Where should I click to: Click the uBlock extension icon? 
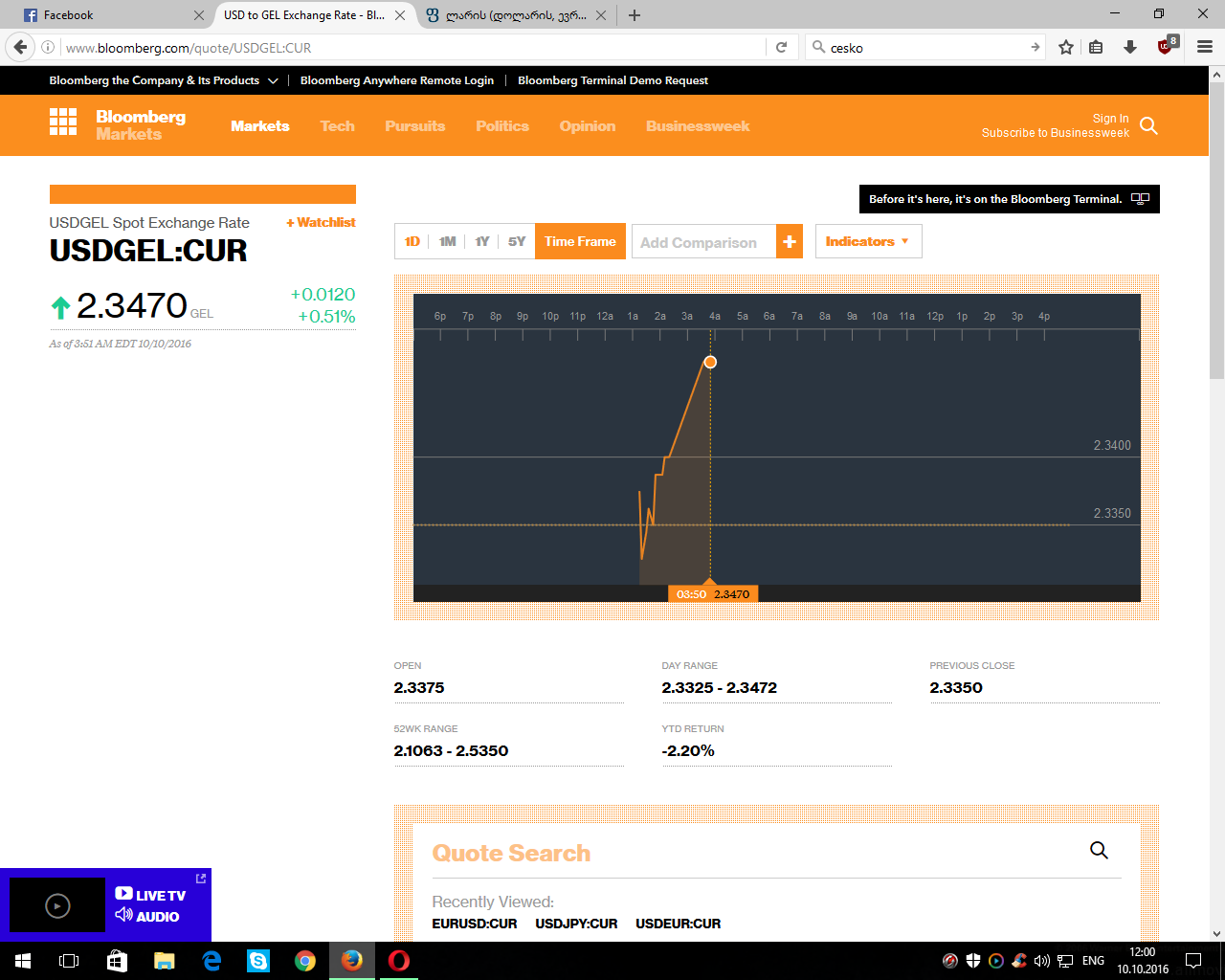[1168, 45]
